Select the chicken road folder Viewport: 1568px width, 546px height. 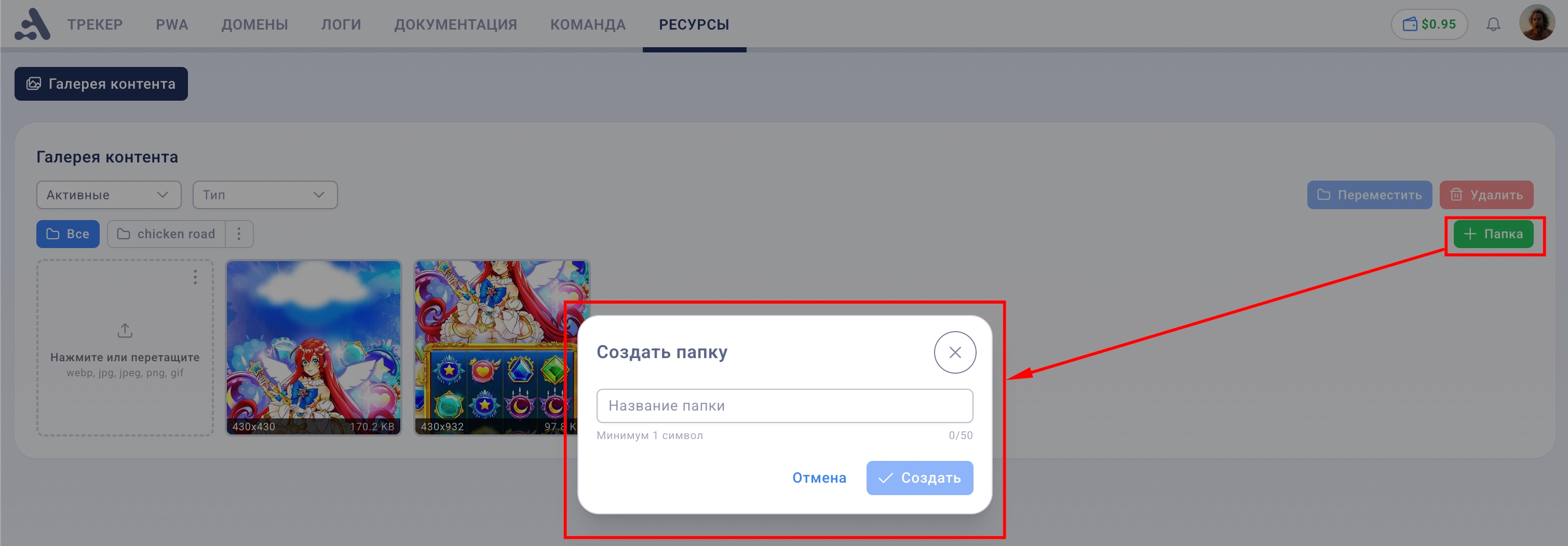[166, 234]
